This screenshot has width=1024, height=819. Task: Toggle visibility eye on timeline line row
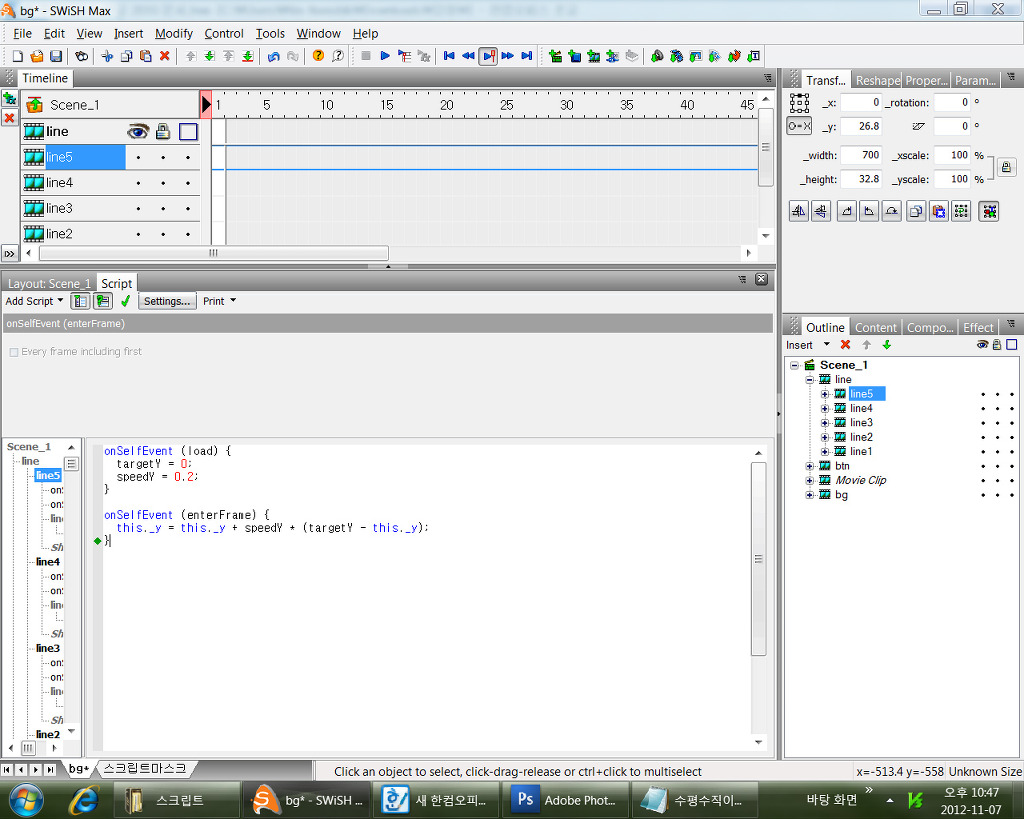click(x=137, y=131)
